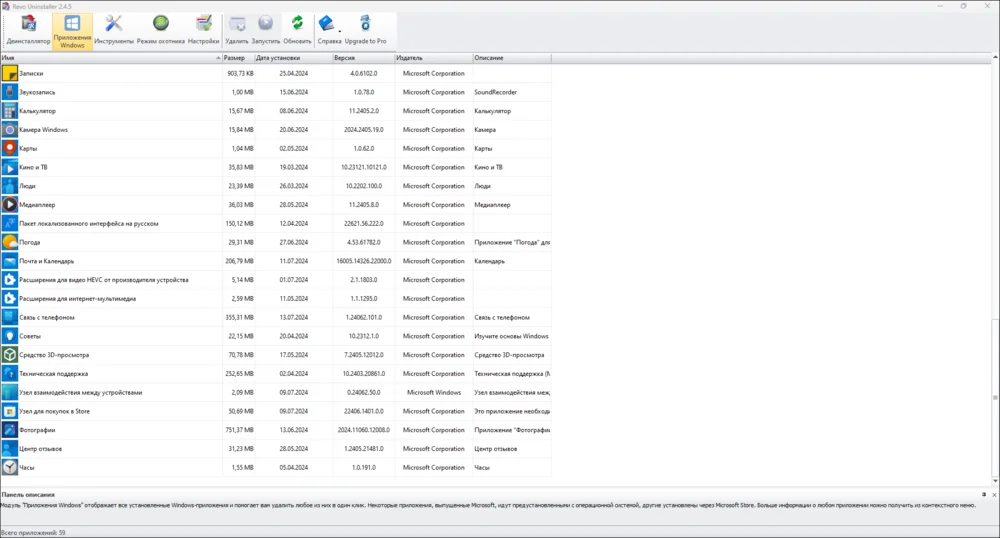Select the 'Узел для покупок в Store' name
This screenshot has width=1000, height=538.
tap(54, 411)
